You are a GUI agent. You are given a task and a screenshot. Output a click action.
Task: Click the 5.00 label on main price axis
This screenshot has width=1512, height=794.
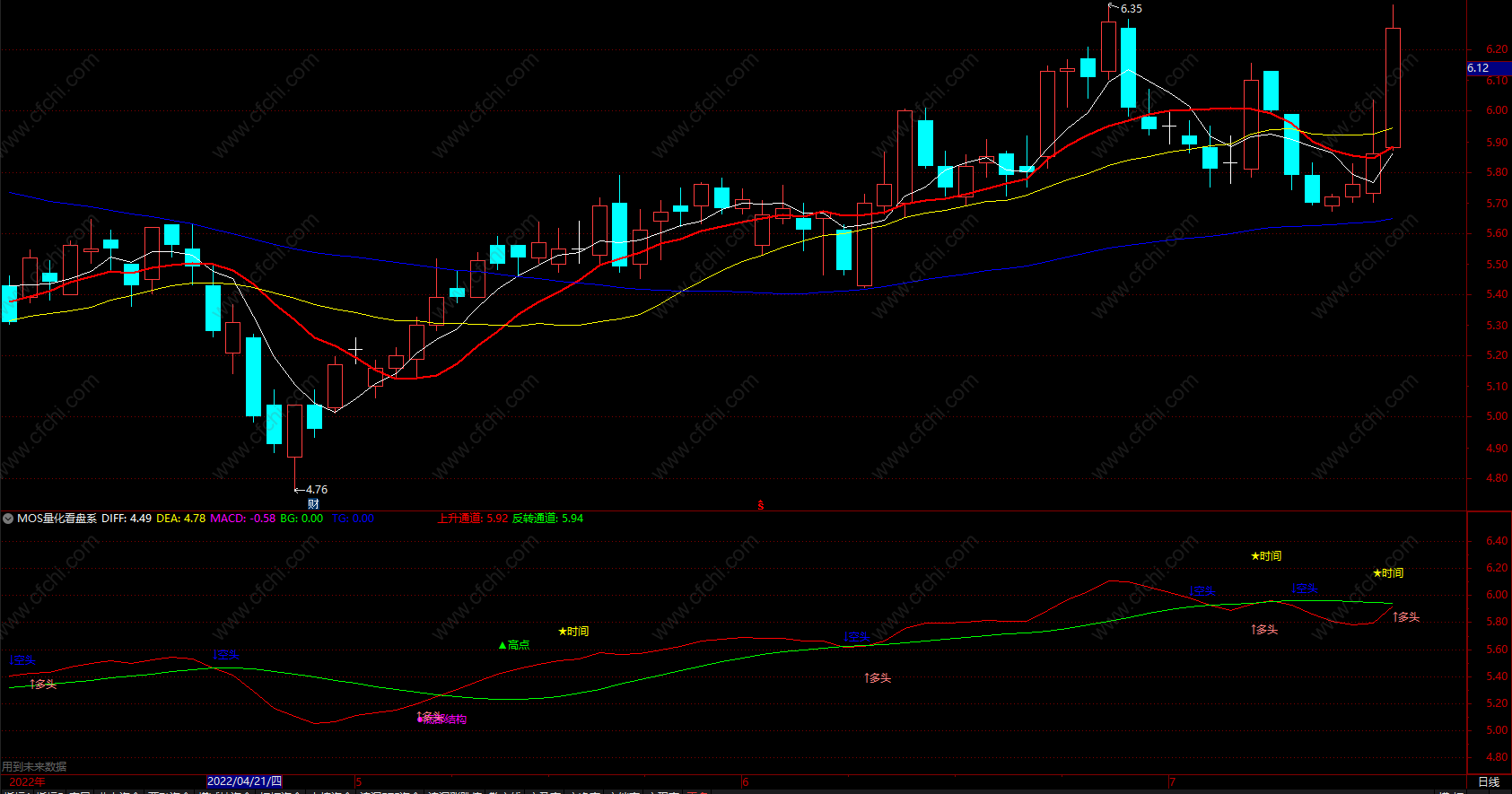click(x=1497, y=416)
